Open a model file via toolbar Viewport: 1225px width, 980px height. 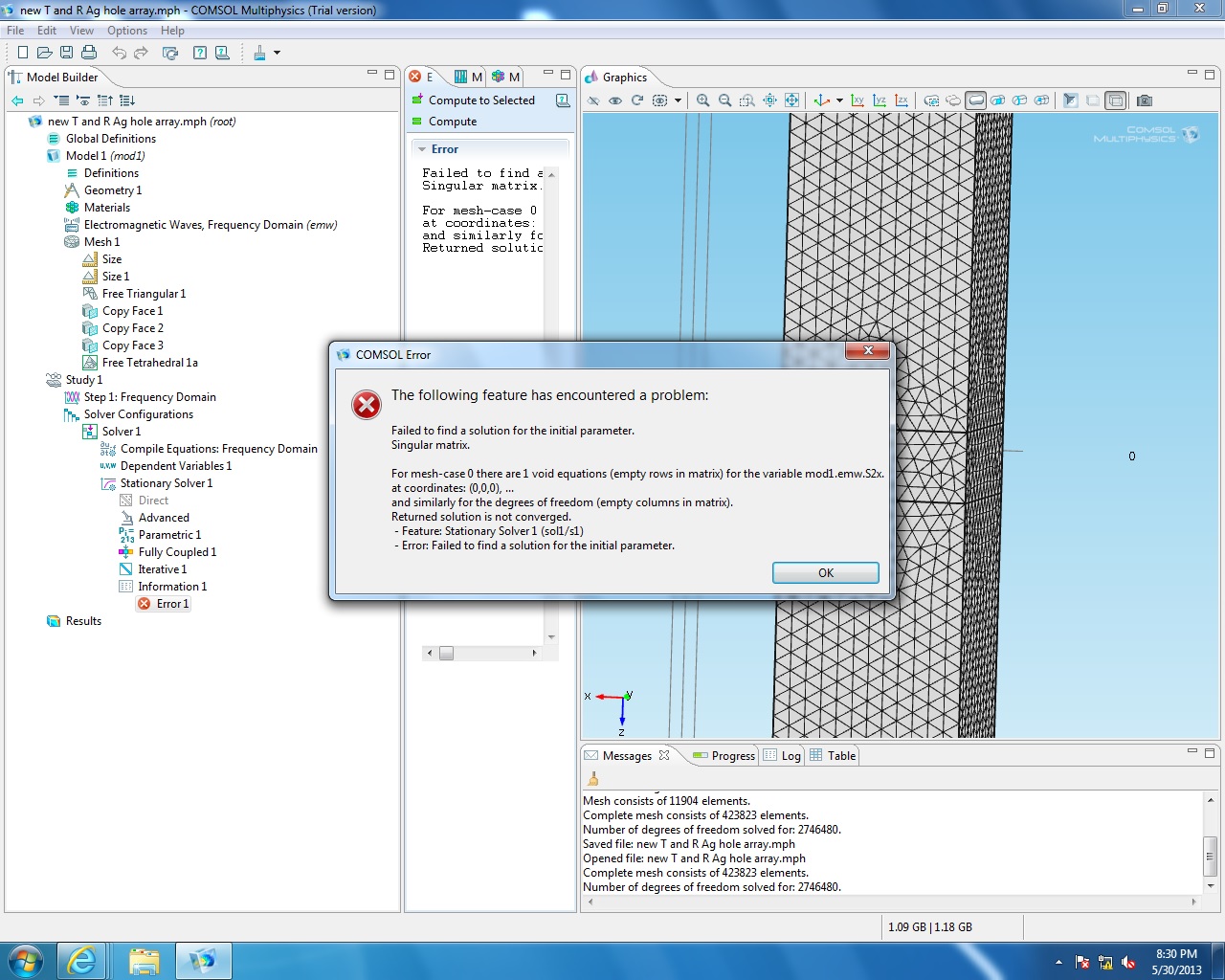(x=44, y=53)
